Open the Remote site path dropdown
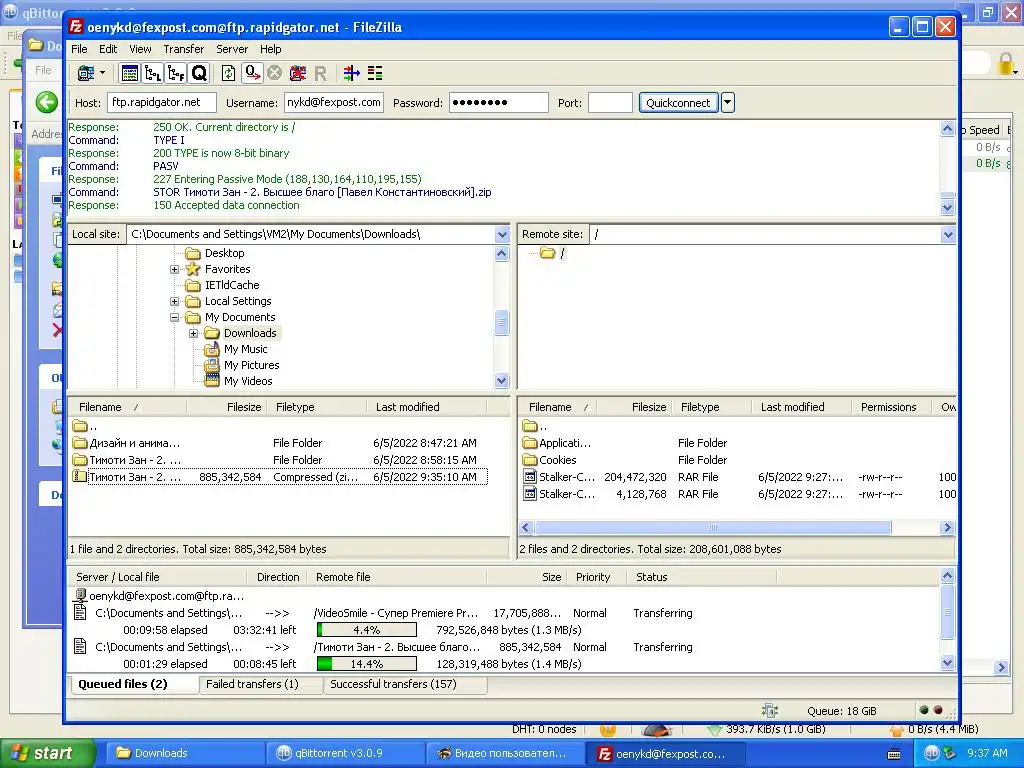 pos(948,234)
